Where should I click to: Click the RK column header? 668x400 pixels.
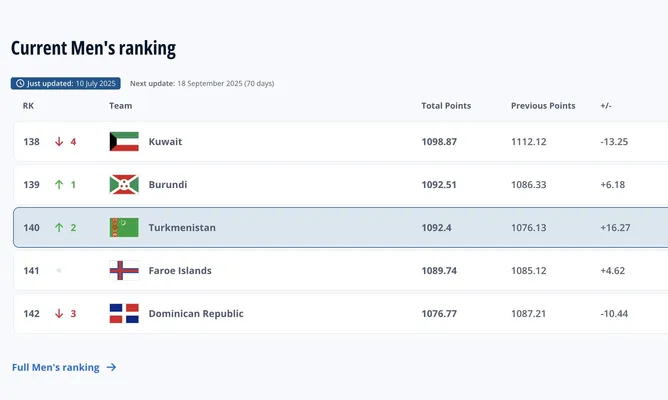[x=28, y=106]
